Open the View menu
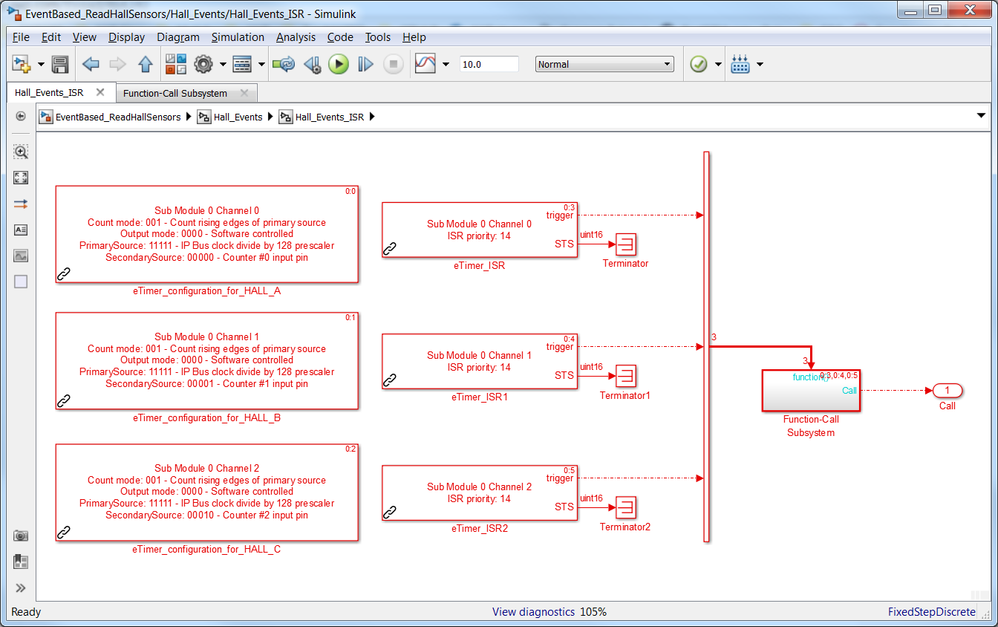This screenshot has height=627, width=998. (84, 37)
